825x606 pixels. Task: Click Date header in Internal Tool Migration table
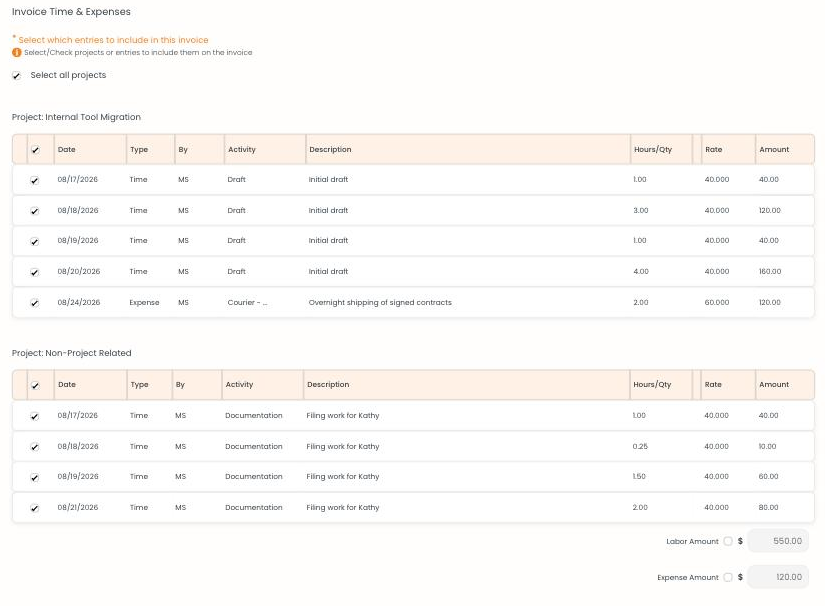coord(66,149)
